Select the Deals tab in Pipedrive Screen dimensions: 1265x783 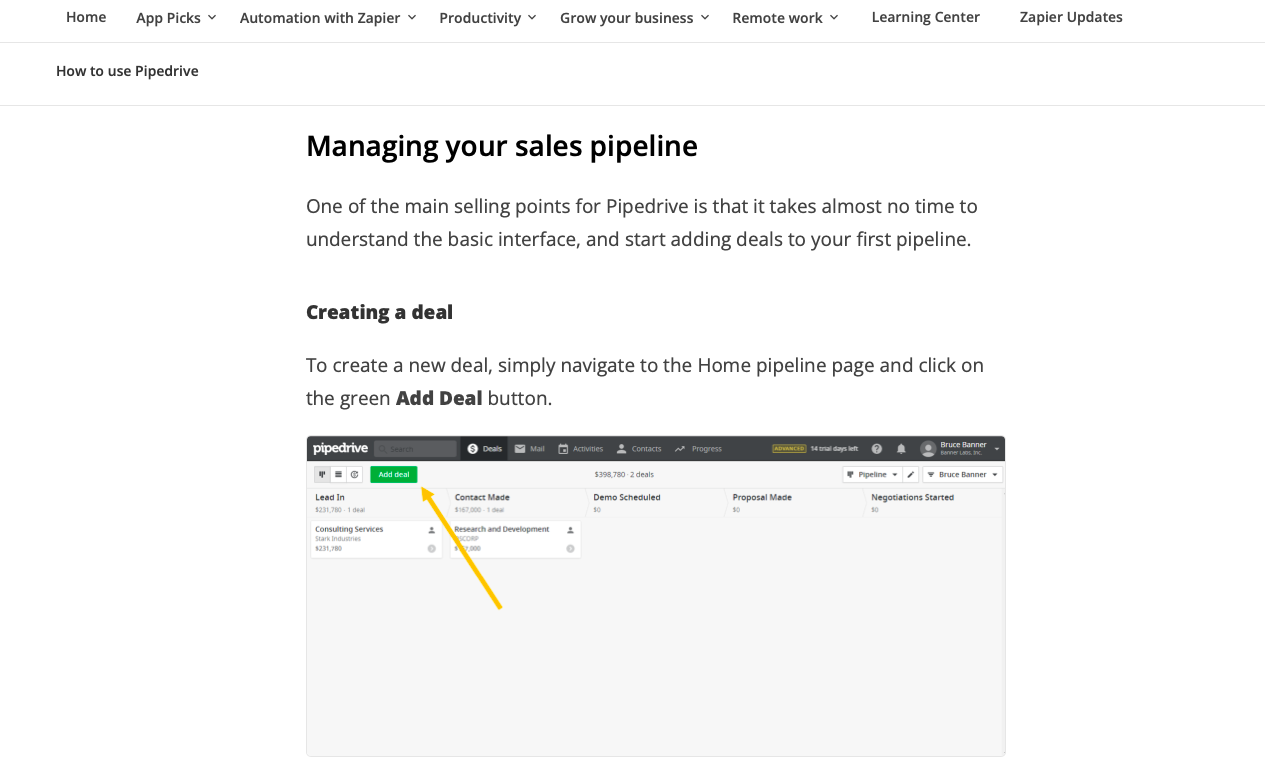pyautogui.click(x=485, y=449)
